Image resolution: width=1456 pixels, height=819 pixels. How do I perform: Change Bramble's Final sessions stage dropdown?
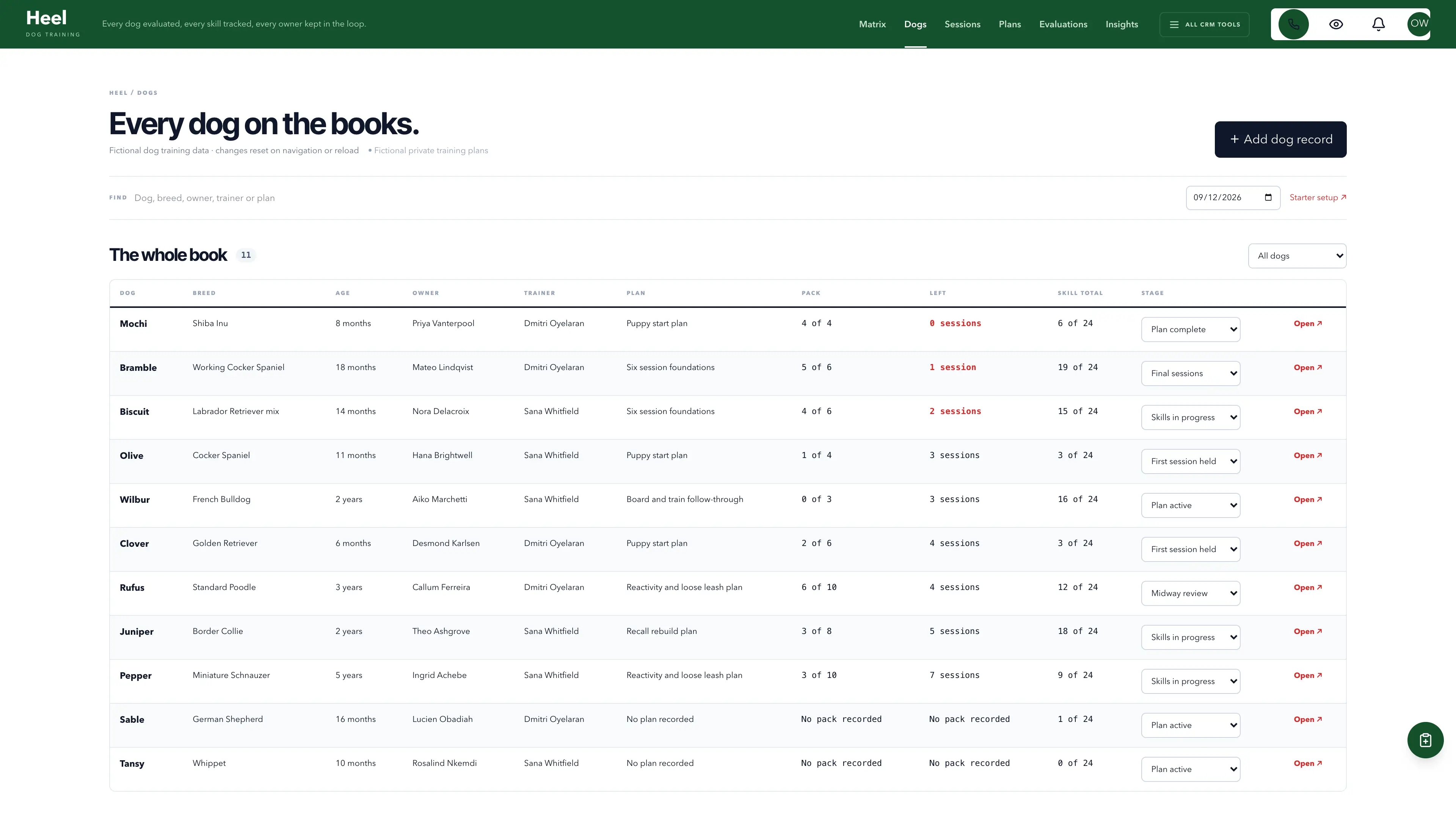pos(1190,373)
